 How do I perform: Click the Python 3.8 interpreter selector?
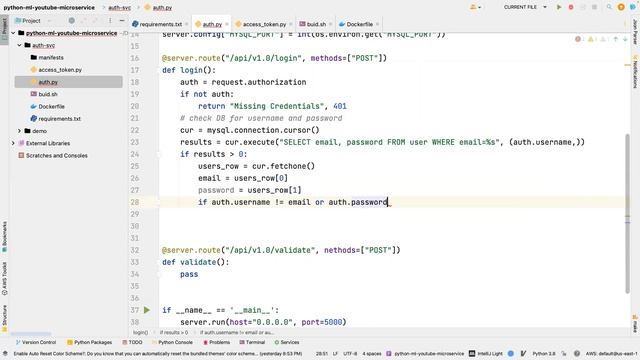(544, 353)
